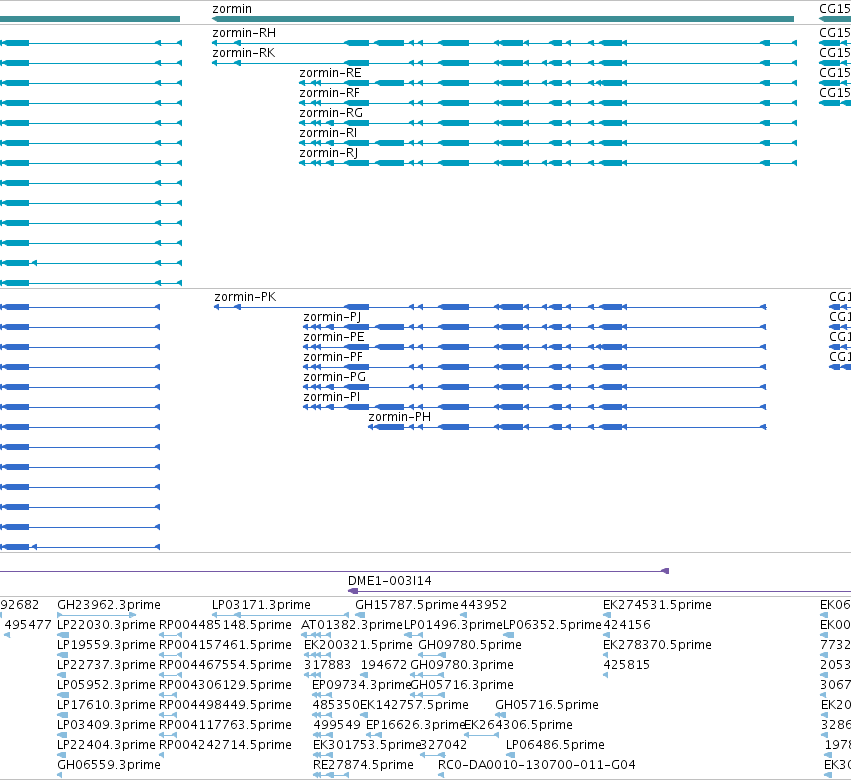Click the RP004306129.5prime label

[x=225, y=685]
